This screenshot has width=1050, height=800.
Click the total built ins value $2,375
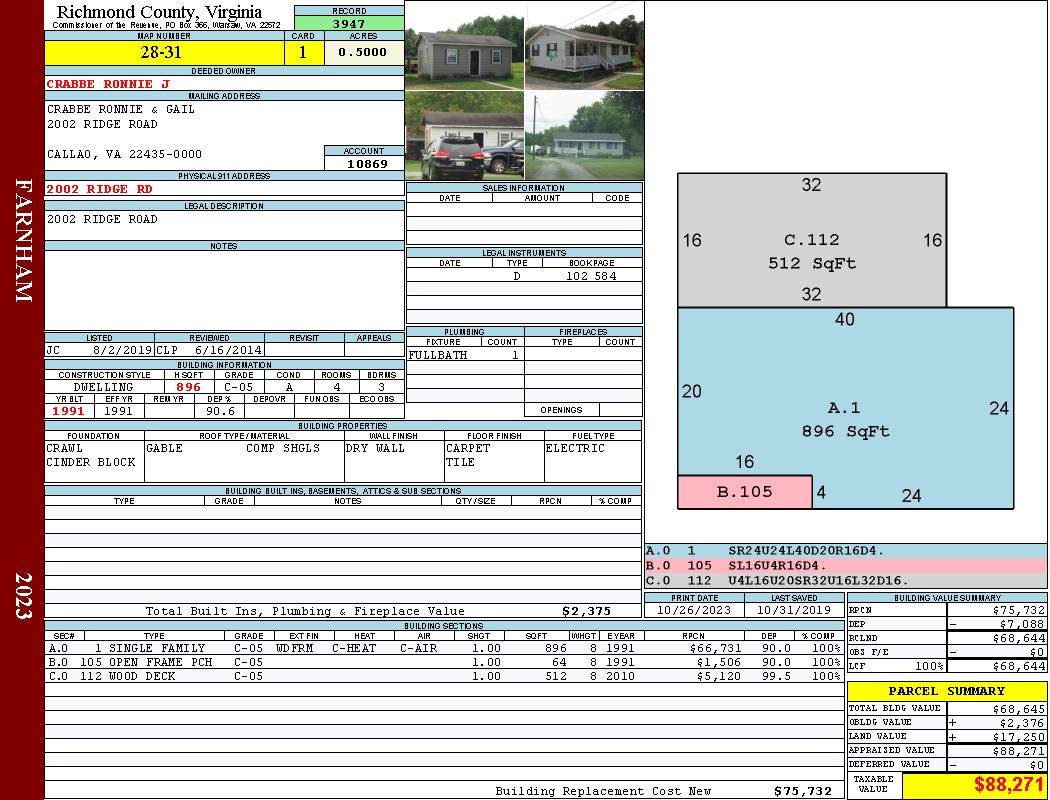(x=587, y=611)
